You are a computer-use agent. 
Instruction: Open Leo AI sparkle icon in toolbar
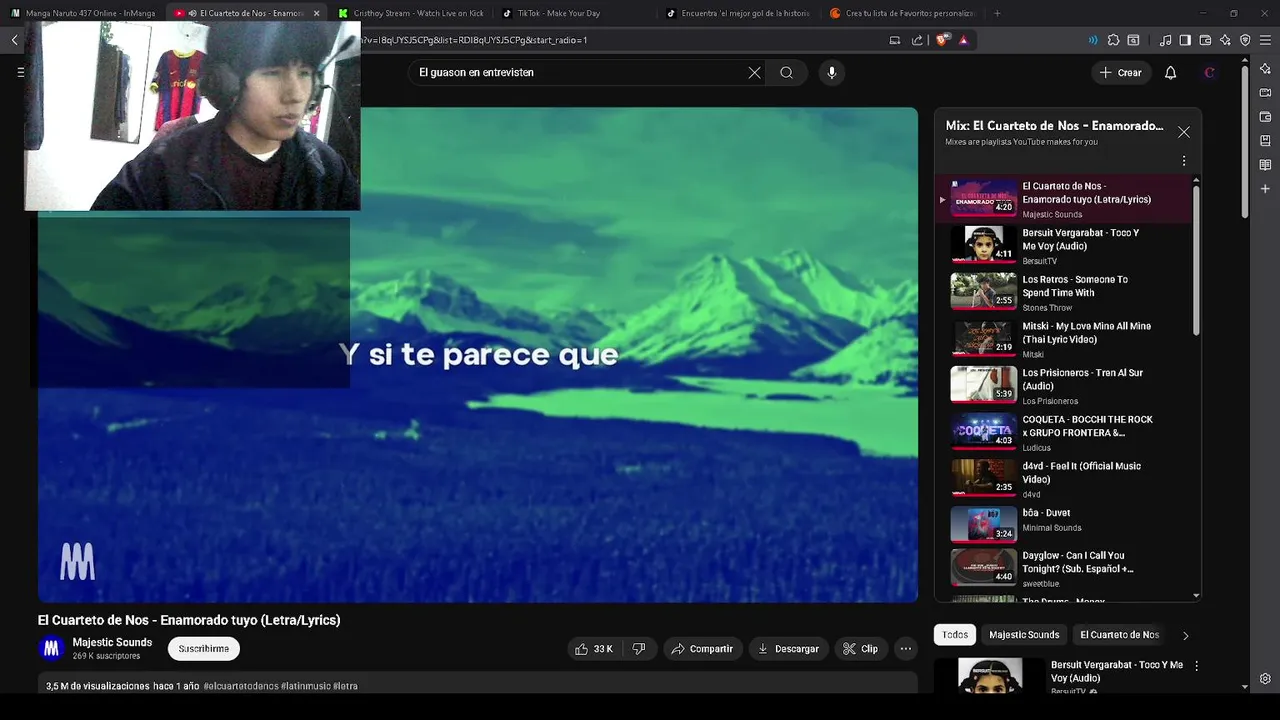click(1225, 40)
